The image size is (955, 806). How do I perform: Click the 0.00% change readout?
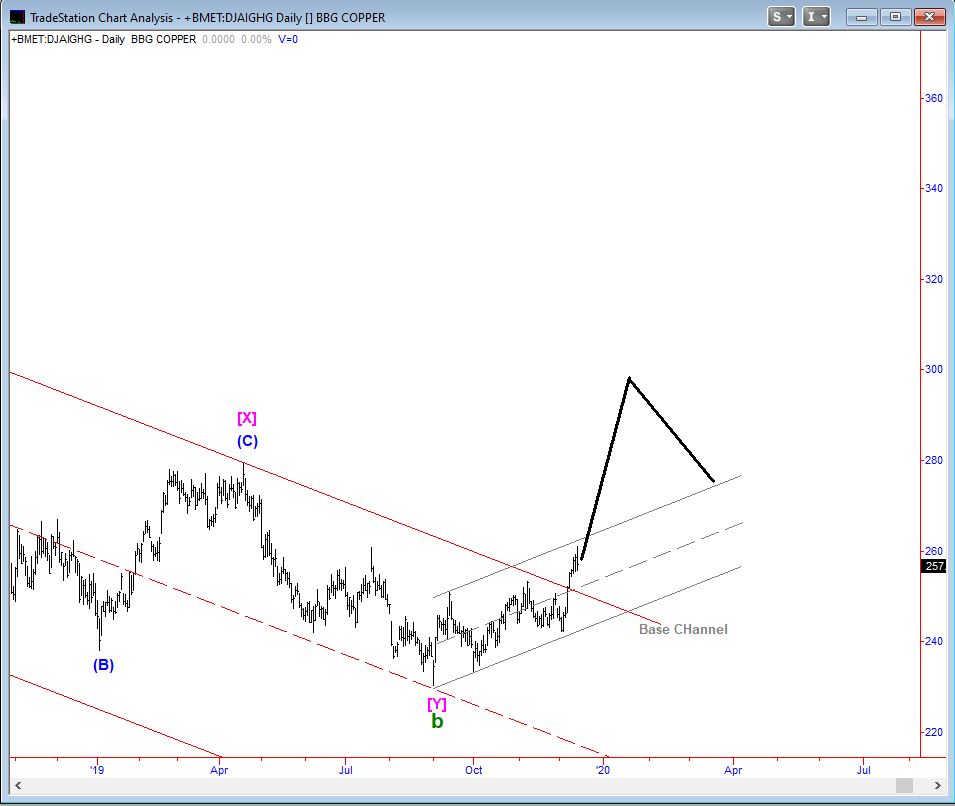coord(256,40)
